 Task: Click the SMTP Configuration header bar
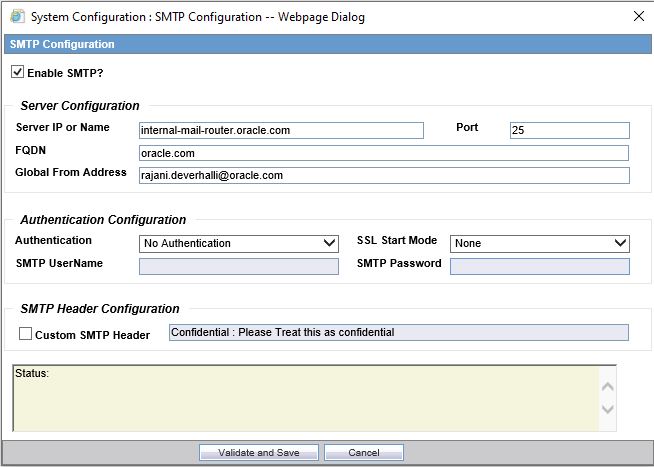(x=327, y=44)
